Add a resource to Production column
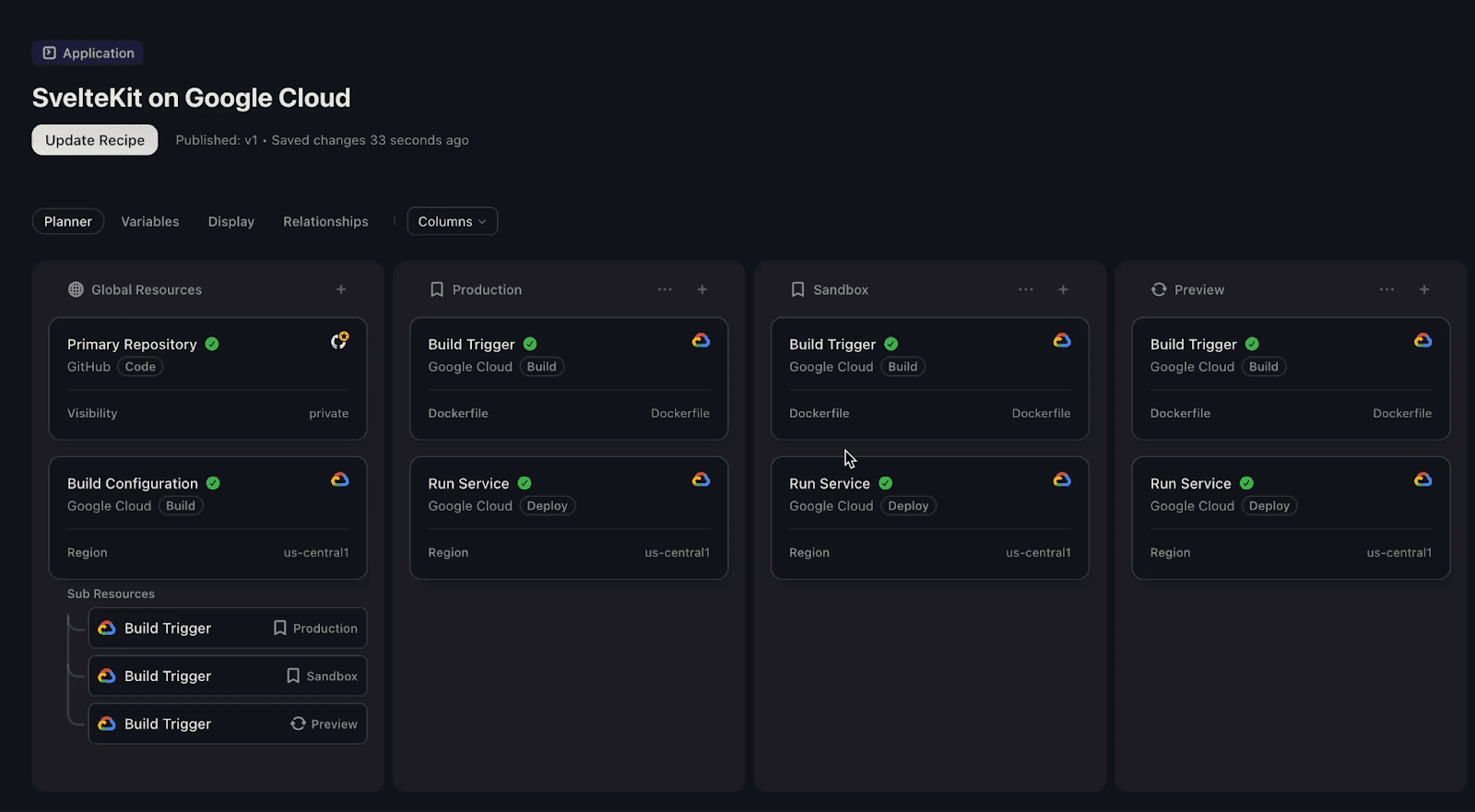The width and height of the screenshot is (1475, 812). tap(702, 289)
